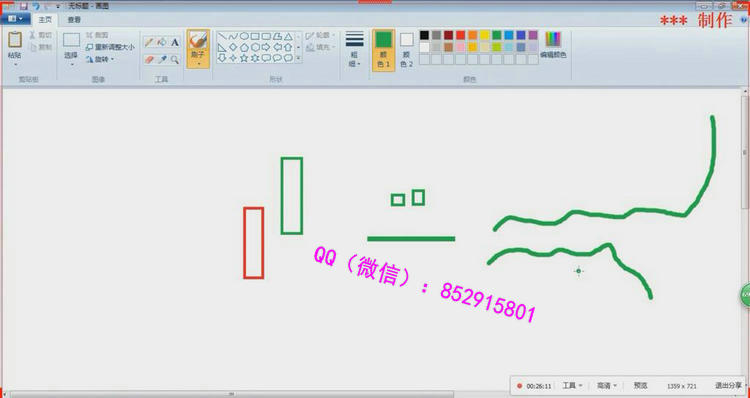Toggle Color 2 as active color slot
Screen dimensions: 750x398
[x=407, y=50]
